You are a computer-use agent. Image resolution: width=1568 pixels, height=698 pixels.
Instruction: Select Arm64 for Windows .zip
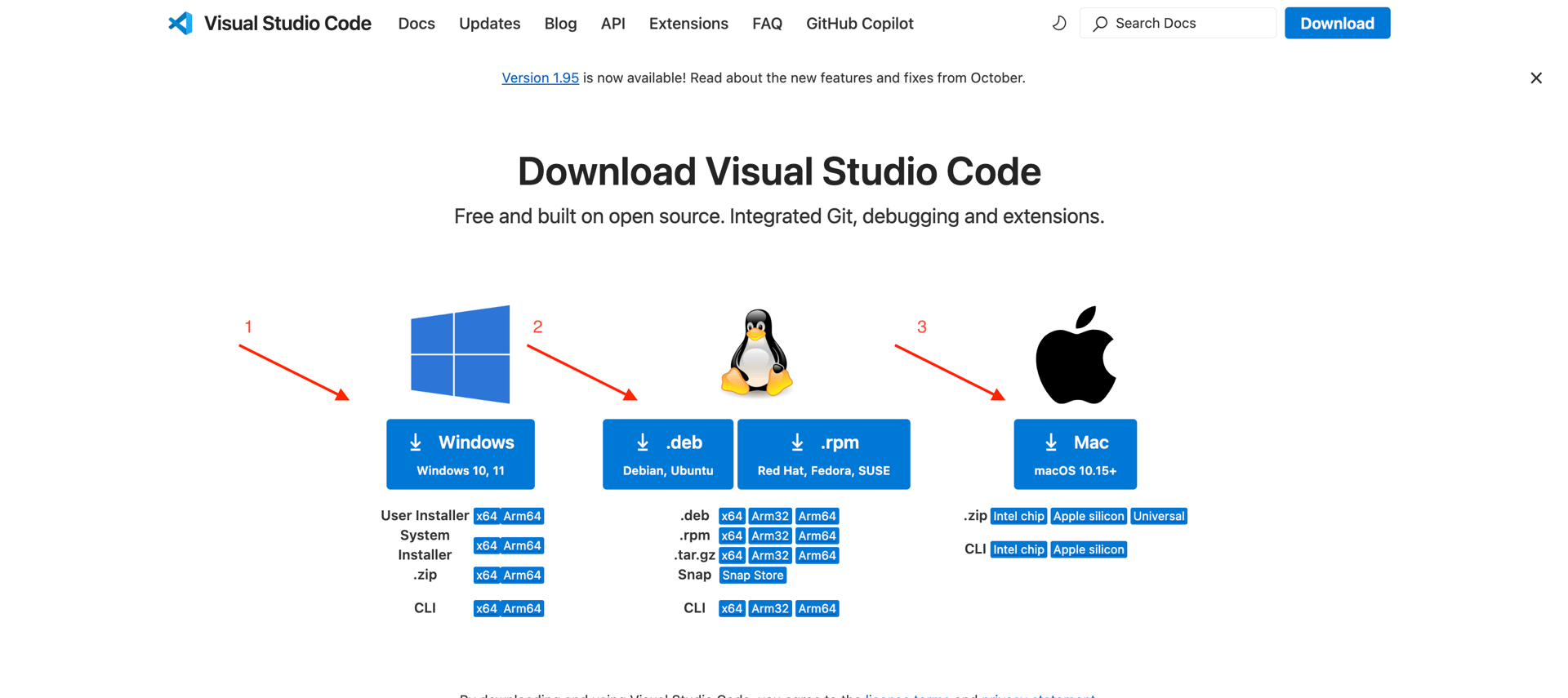tap(523, 575)
